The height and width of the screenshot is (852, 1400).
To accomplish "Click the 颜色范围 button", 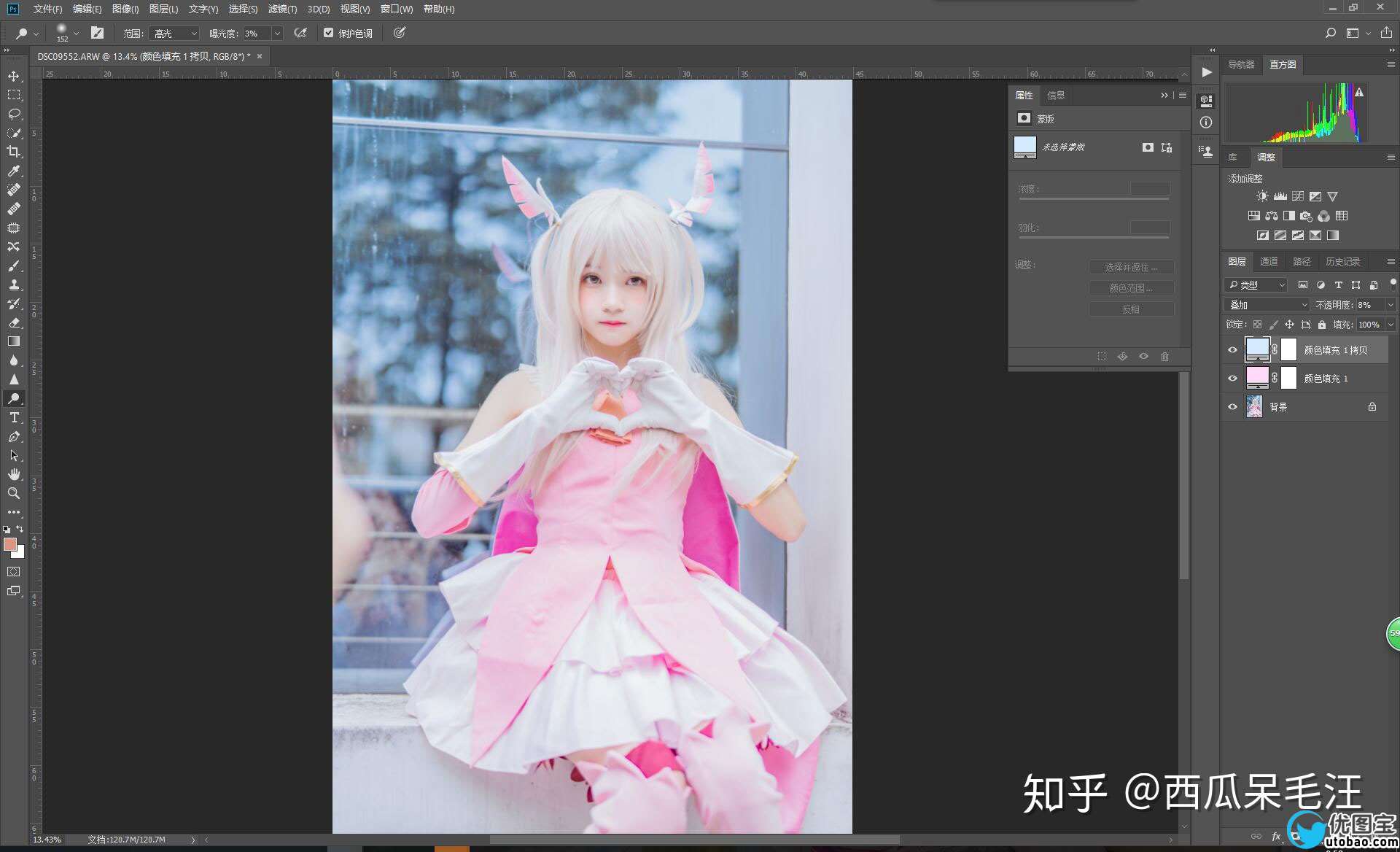I will 1131,288.
